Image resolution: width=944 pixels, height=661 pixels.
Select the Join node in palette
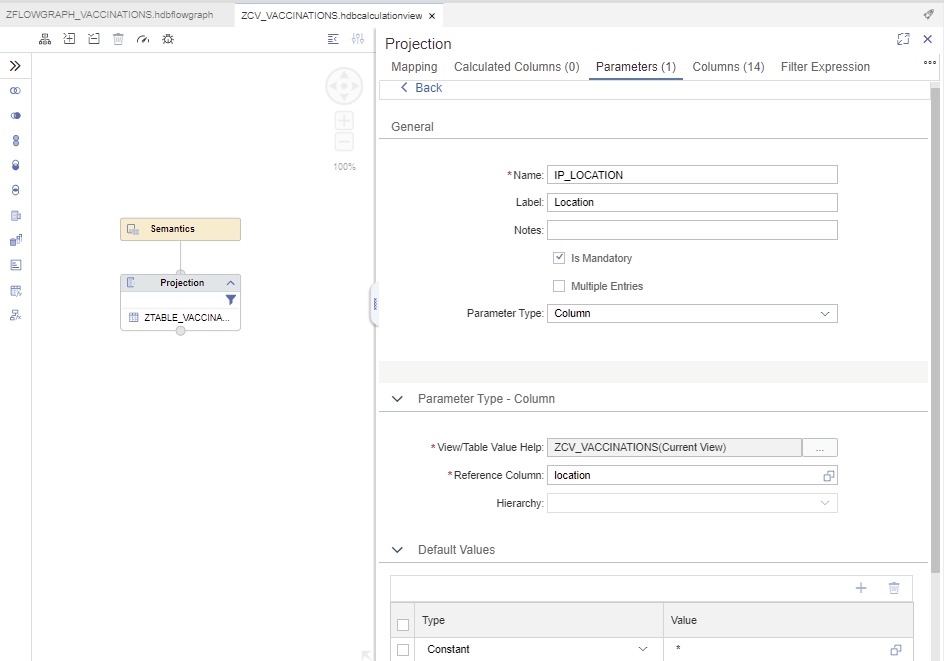click(16, 91)
